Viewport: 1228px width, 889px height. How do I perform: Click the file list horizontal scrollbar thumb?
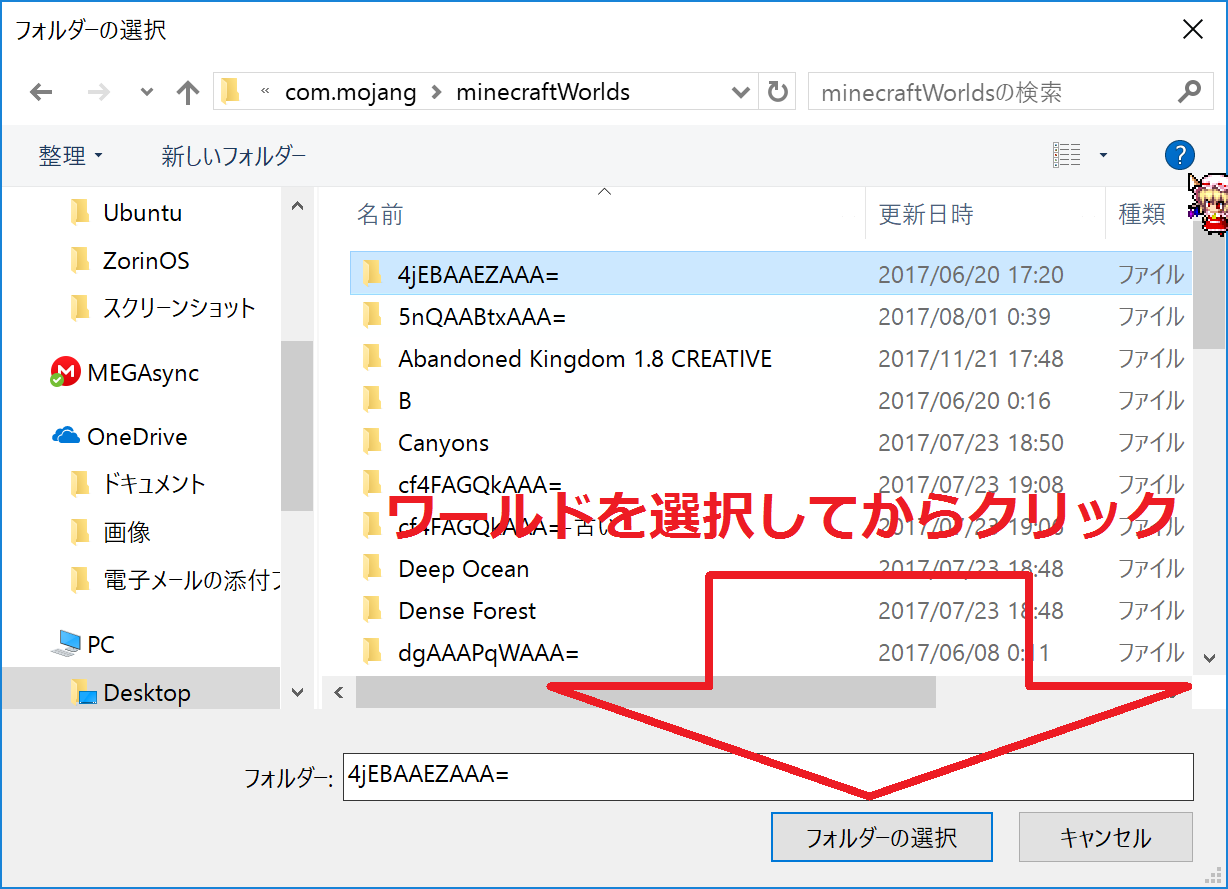coord(645,692)
